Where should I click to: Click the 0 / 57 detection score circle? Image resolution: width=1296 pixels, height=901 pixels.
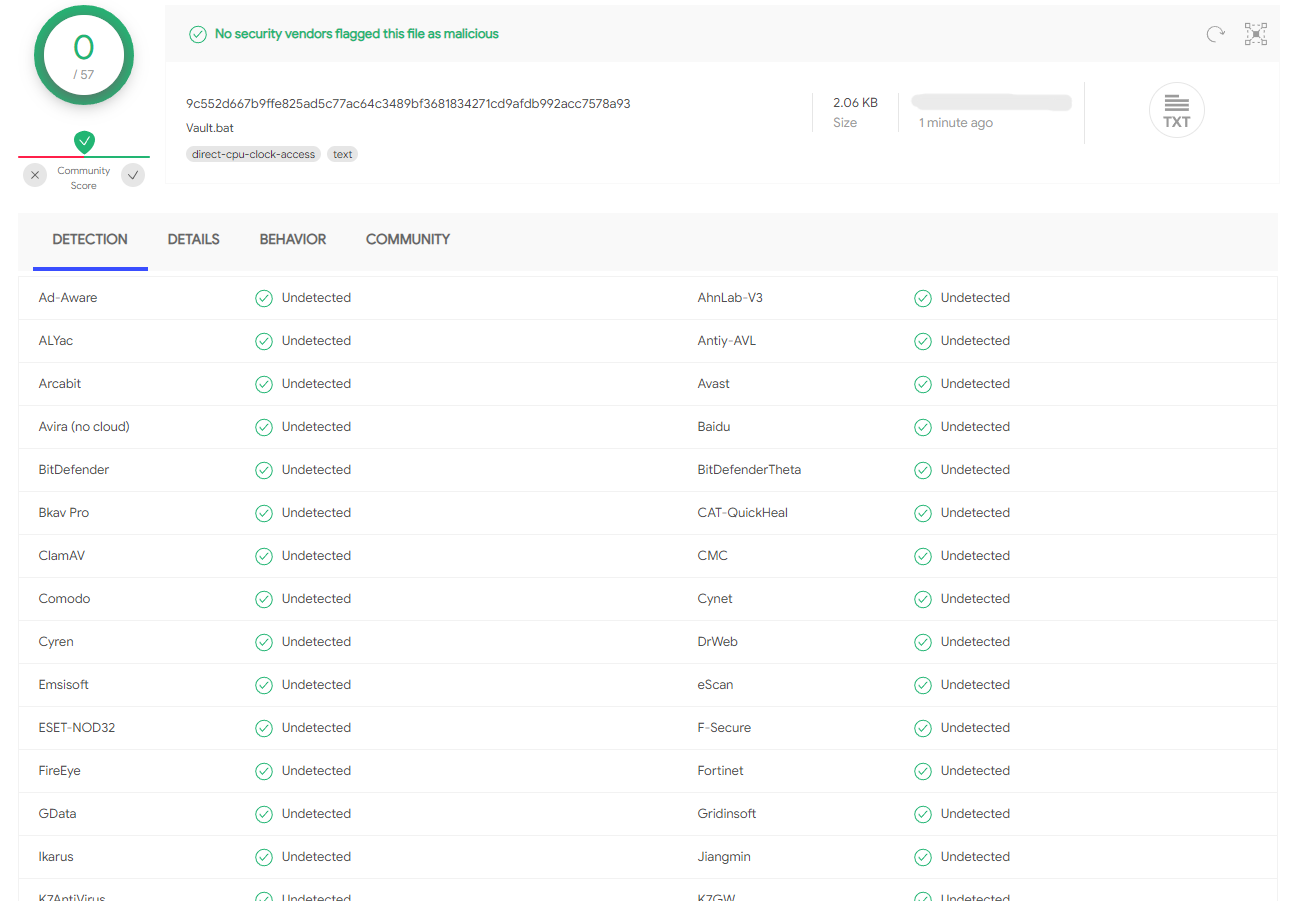pos(84,56)
